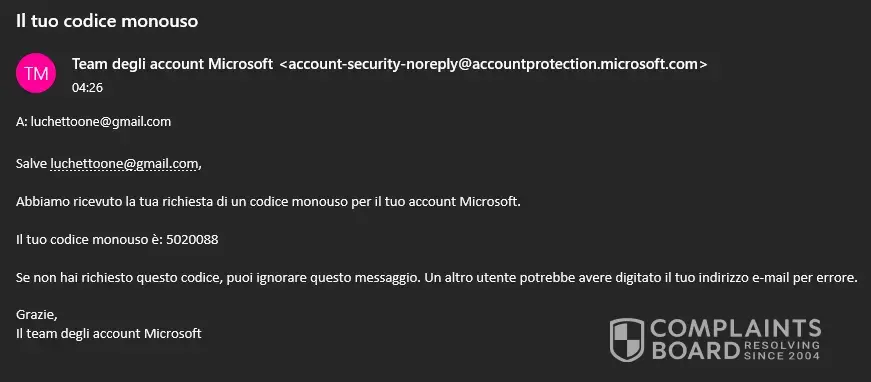Viewport: 871px width, 382px height.
Task: Click the pink TM sender avatar
Action: [x=36, y=73]
